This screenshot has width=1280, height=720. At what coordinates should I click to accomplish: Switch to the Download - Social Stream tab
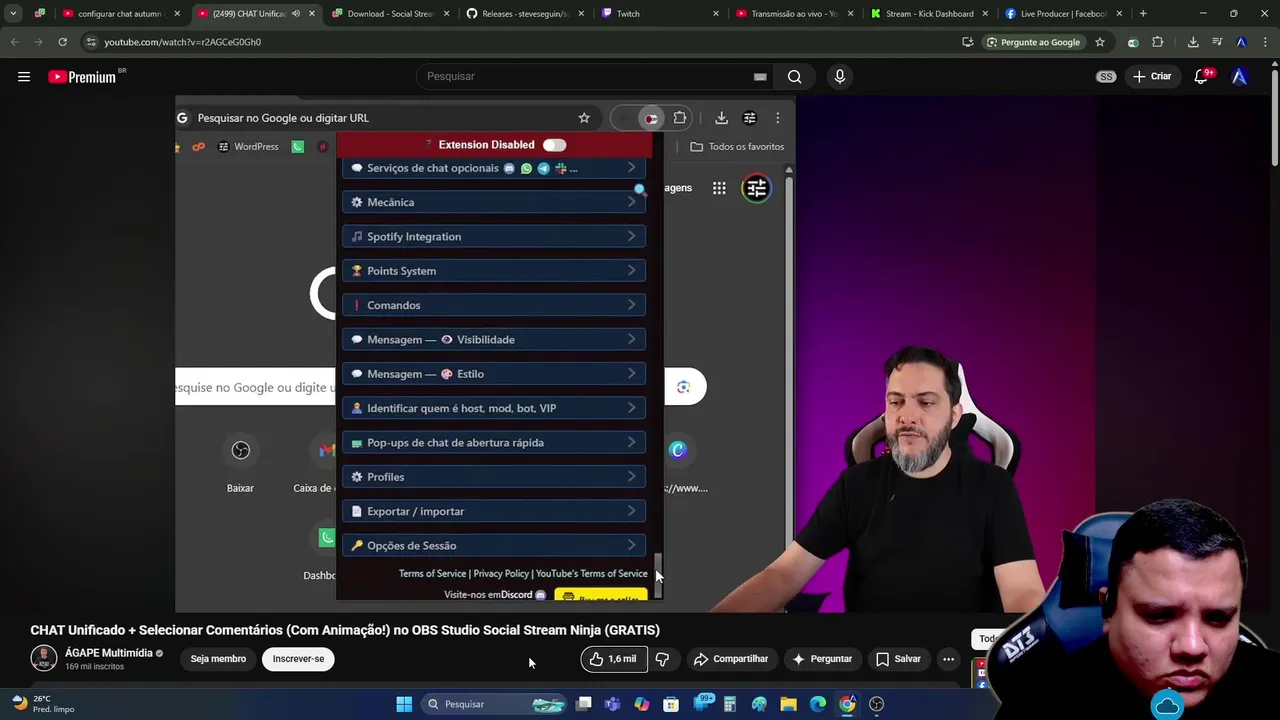click(x=389, y=14)
